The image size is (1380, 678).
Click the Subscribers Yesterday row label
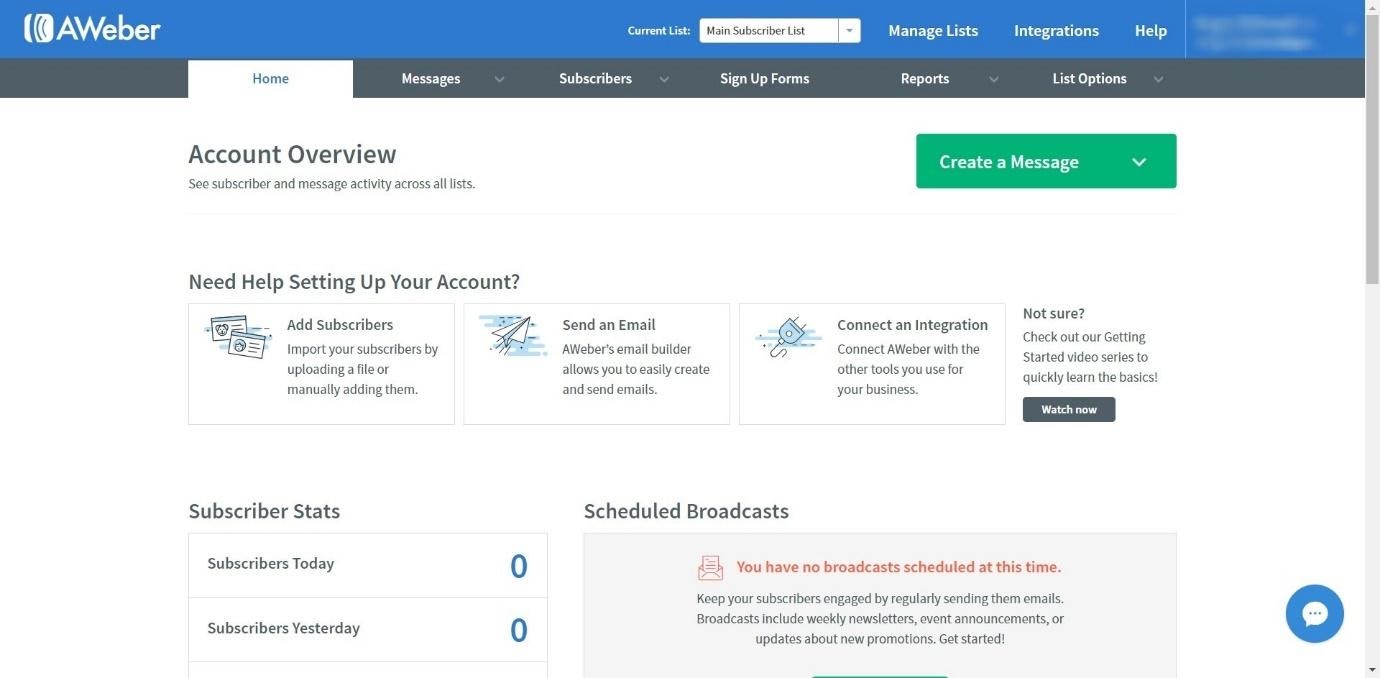tap(284, 628)
